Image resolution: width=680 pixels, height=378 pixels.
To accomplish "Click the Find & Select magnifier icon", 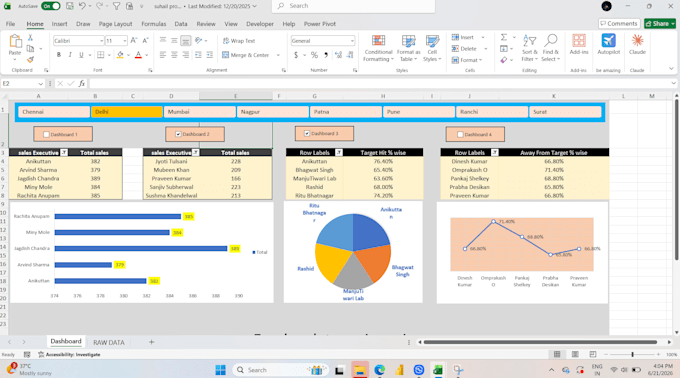I will pyautogui.click(x=550, y=41).
